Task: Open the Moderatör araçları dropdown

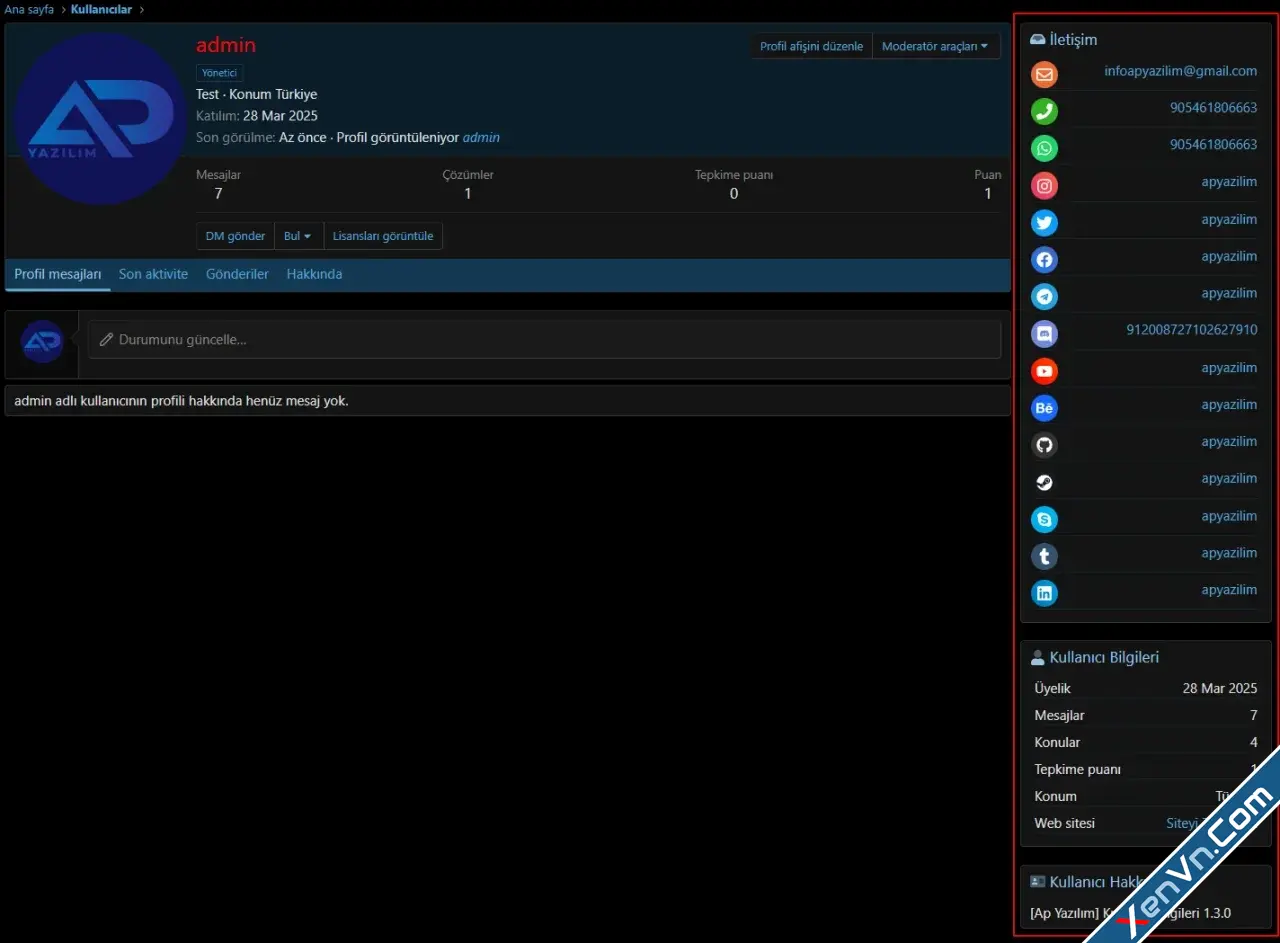Action: click(x=936, y=45)
